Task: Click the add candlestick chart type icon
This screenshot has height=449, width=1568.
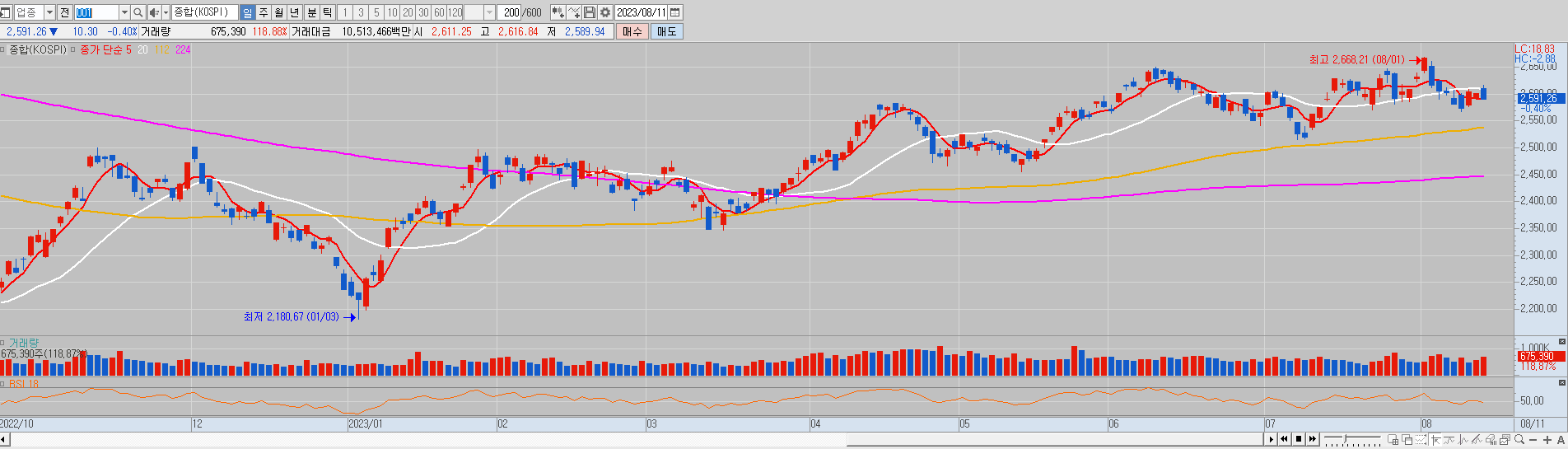Action: coord(558,12)
